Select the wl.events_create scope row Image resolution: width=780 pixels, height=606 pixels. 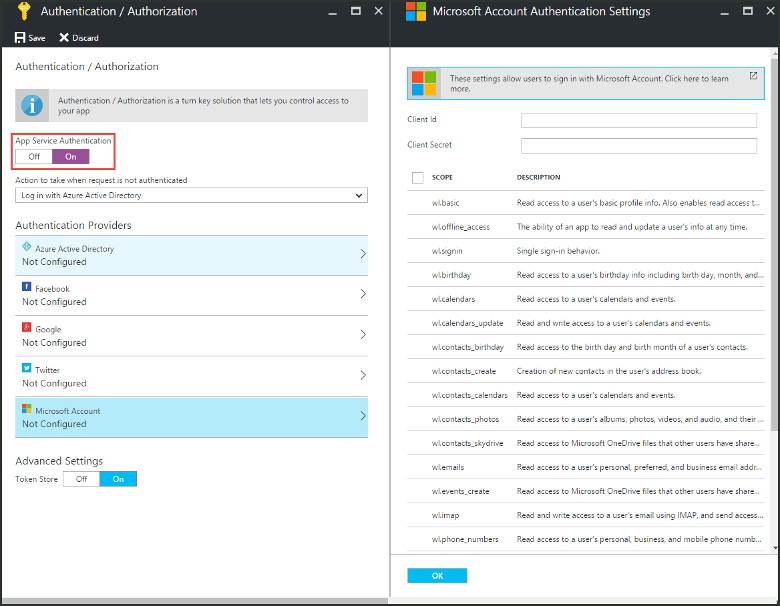point(585,491)
